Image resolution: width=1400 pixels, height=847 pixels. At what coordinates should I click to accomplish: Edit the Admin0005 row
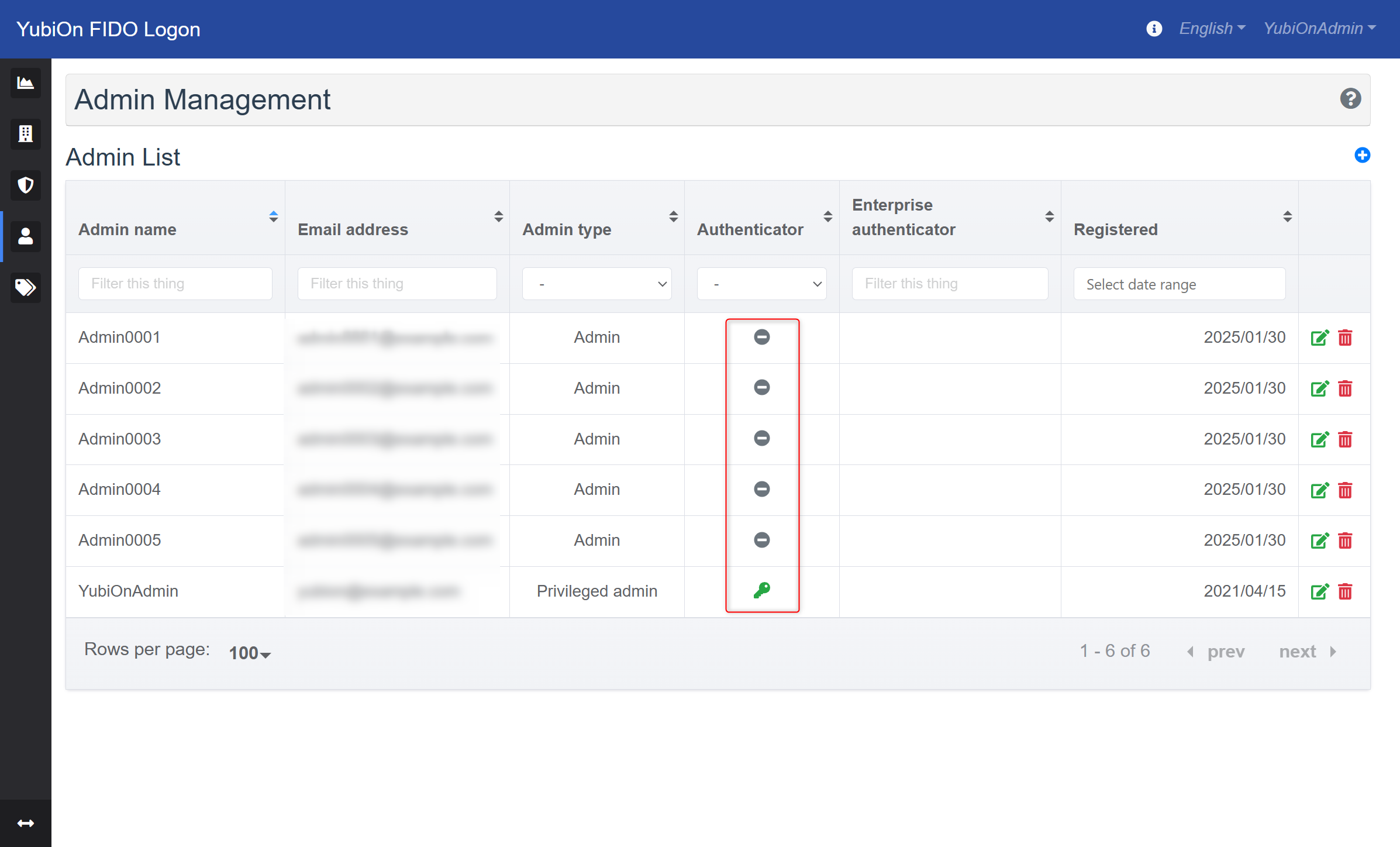(1319, 540)
